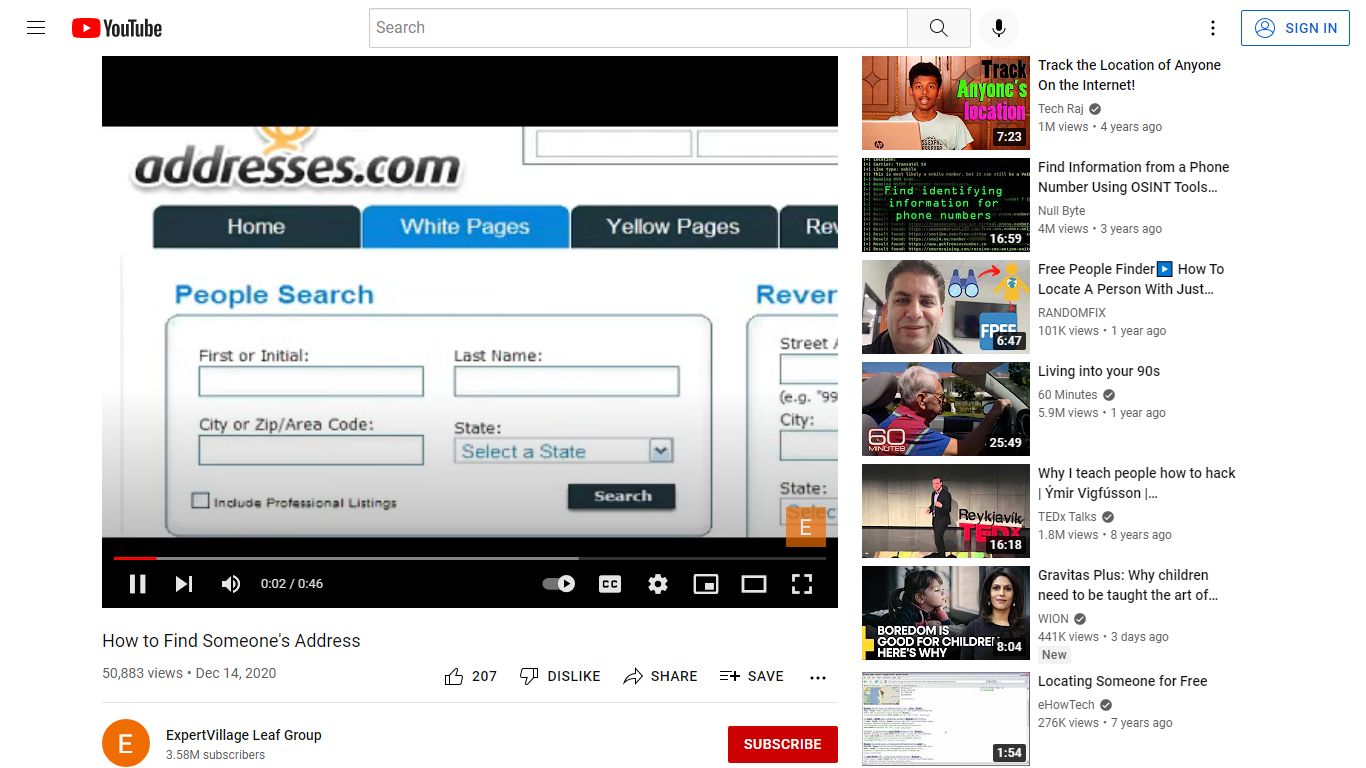This screenshot has height=768, width=1366.
Task: Go to the YouTube home logo
Action: pyautogui.click(x=117, y=28)
